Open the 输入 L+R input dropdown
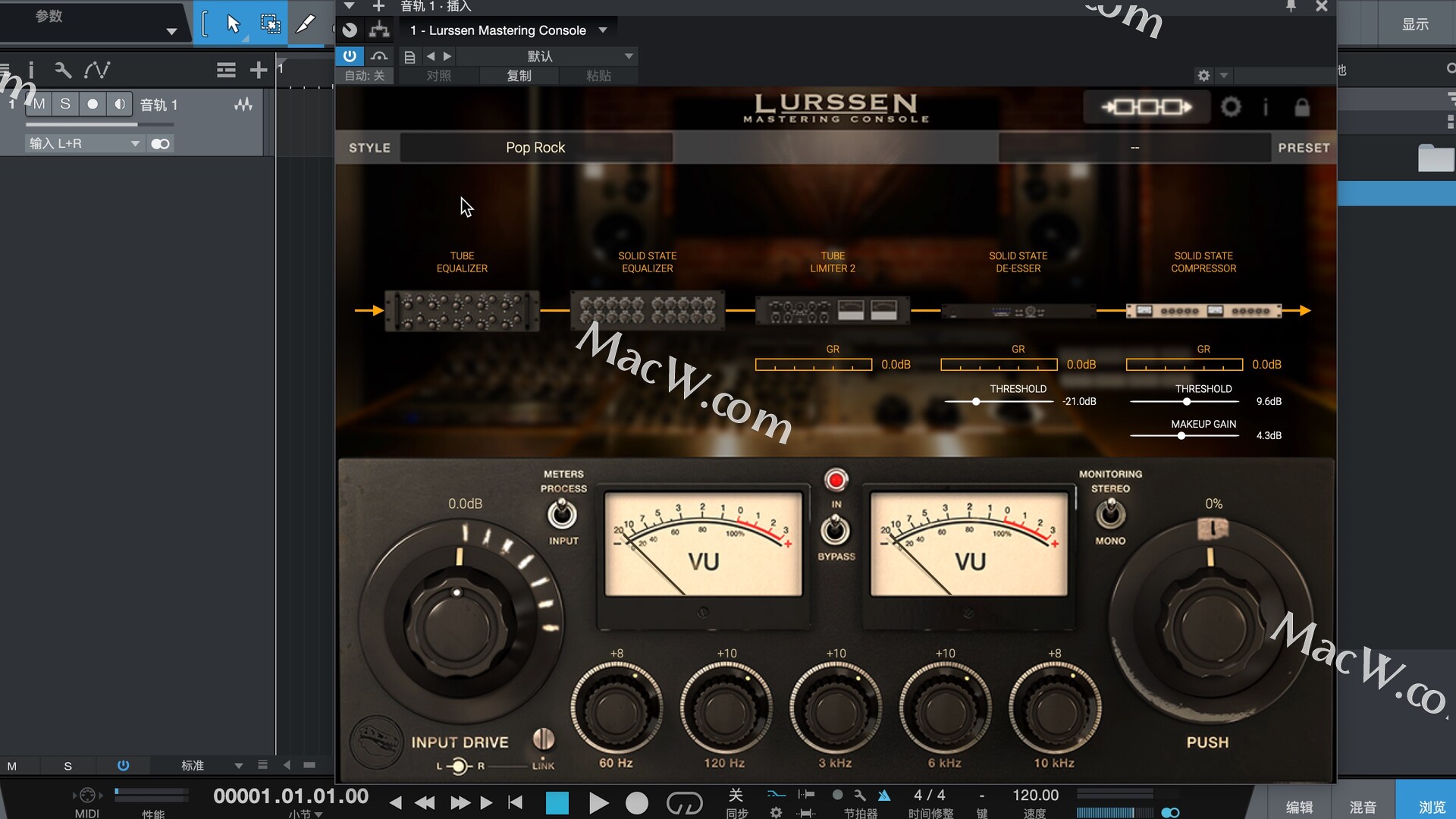 point(84,143)
